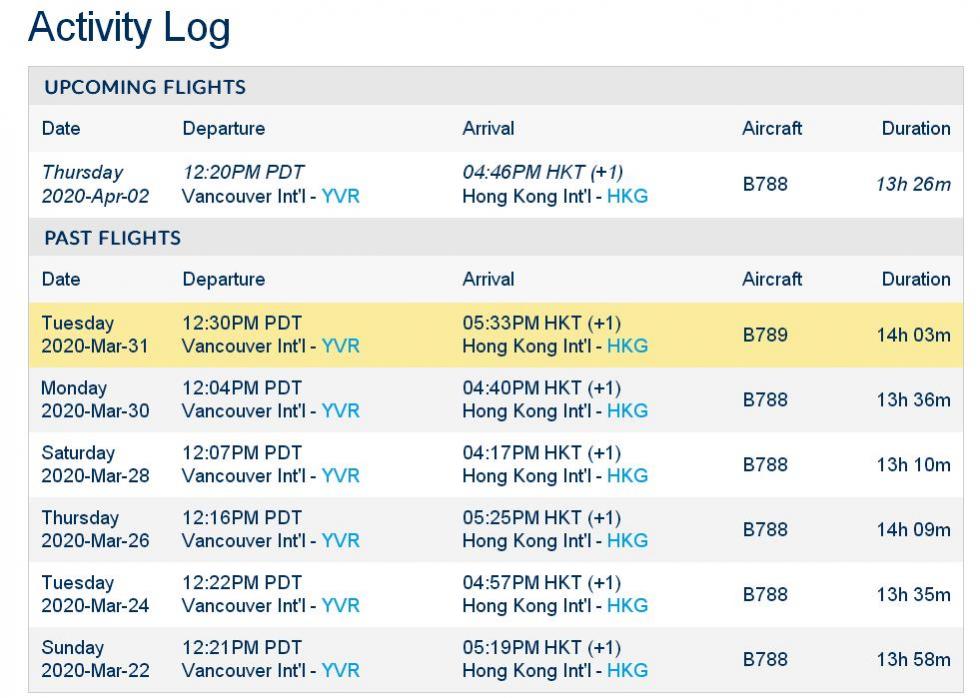Click the Duration column header under Past Flights
Viewport: 980px width, 698px height.
tap(915, 279)
